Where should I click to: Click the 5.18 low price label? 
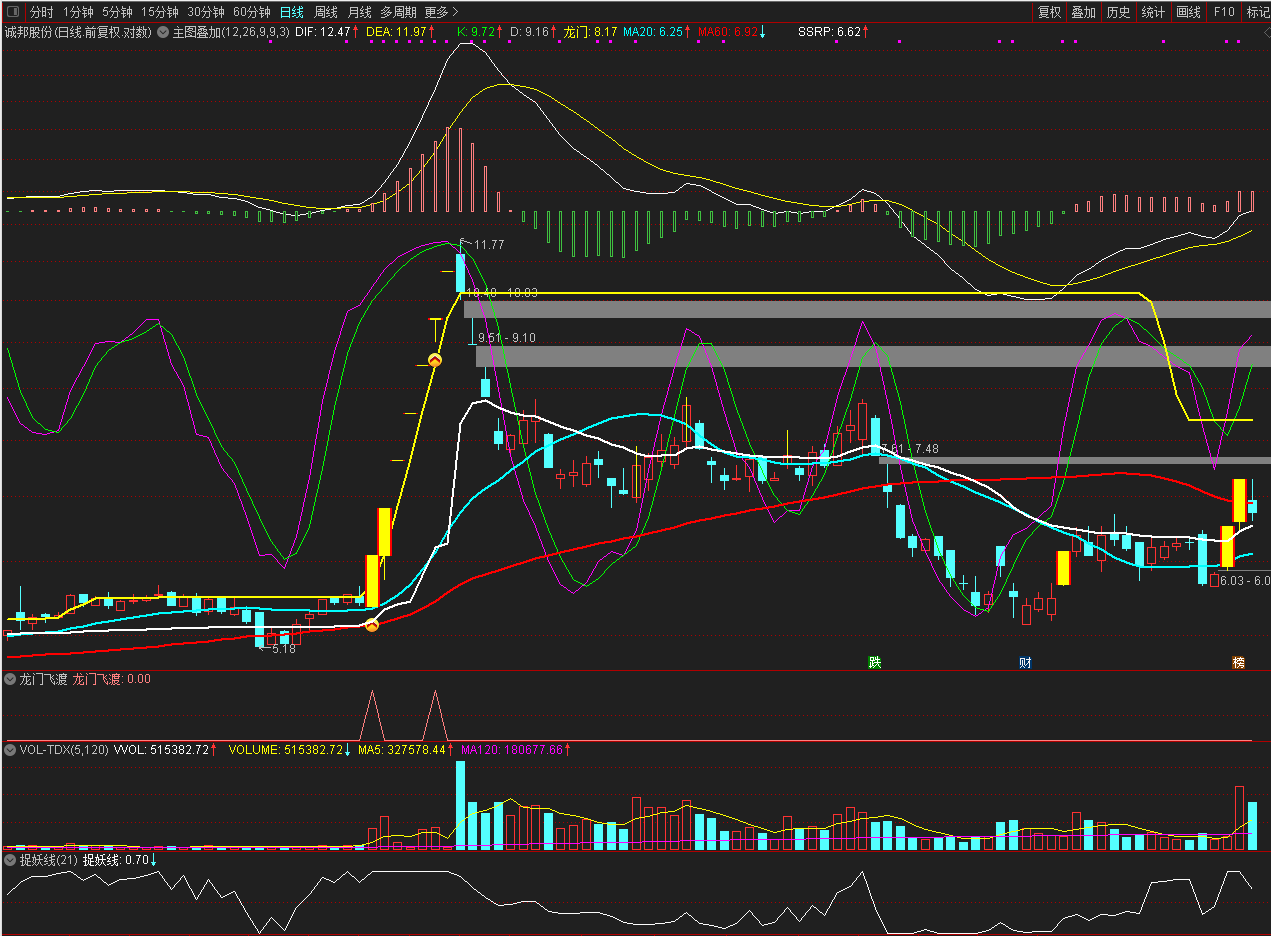285,649
